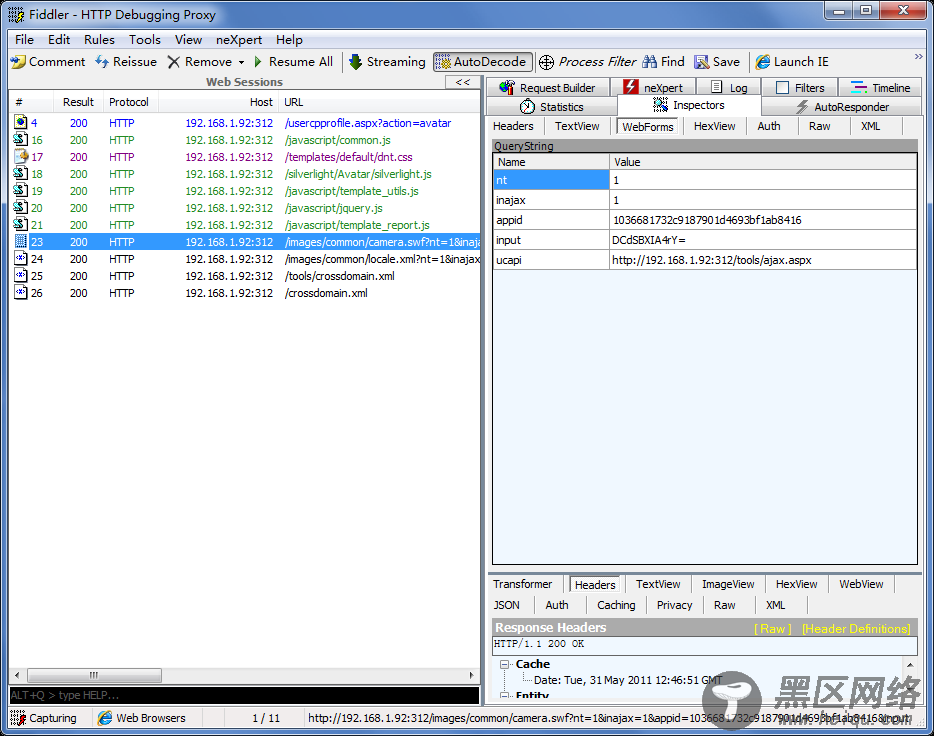Open the response Transformer tab
934x736 pixels.
click(x=522, y=584)
